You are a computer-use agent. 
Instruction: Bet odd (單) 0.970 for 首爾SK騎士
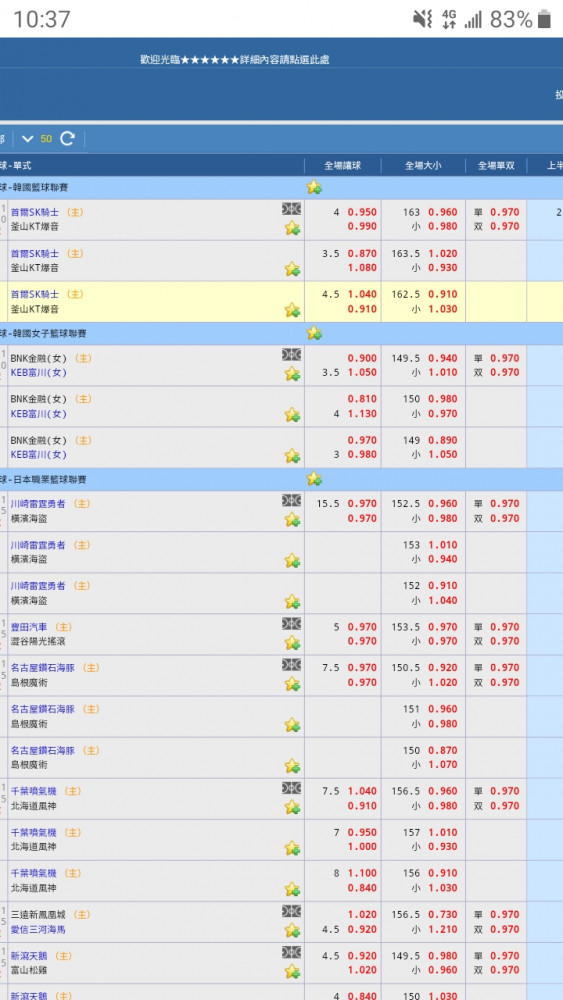point(505,212)
